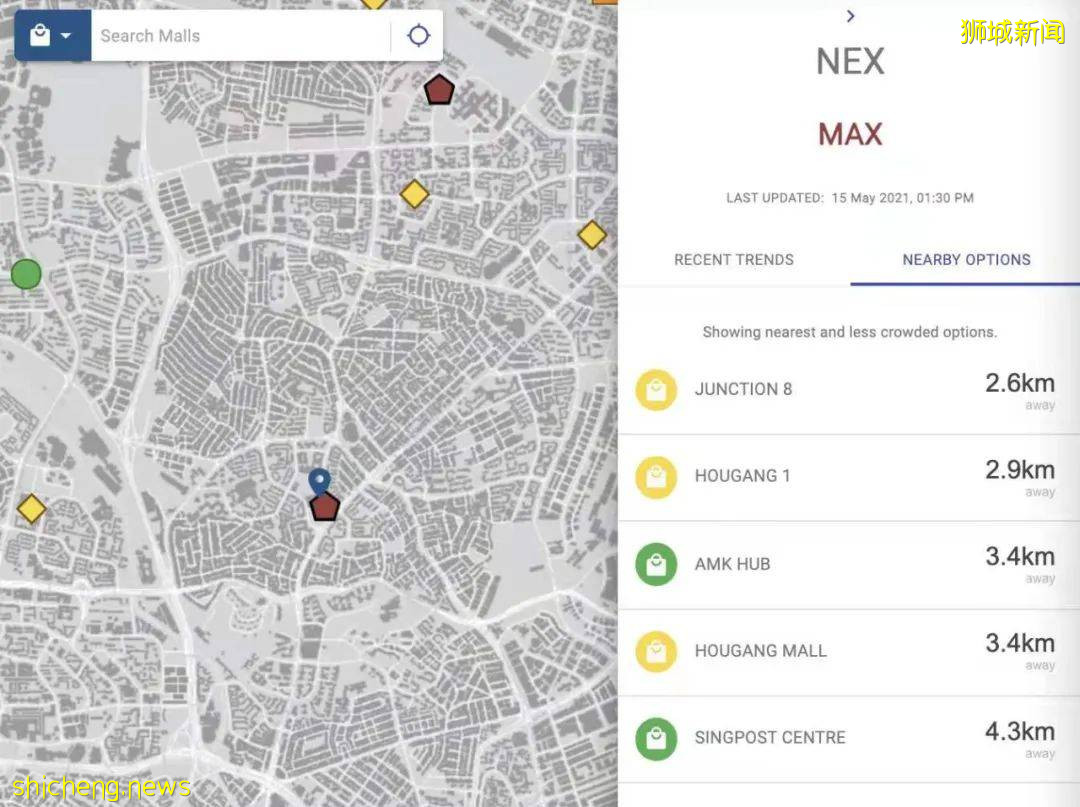Click the yellow diamond marker at the map's left edge
The image size is (1080, 807).
coord(31,509)
